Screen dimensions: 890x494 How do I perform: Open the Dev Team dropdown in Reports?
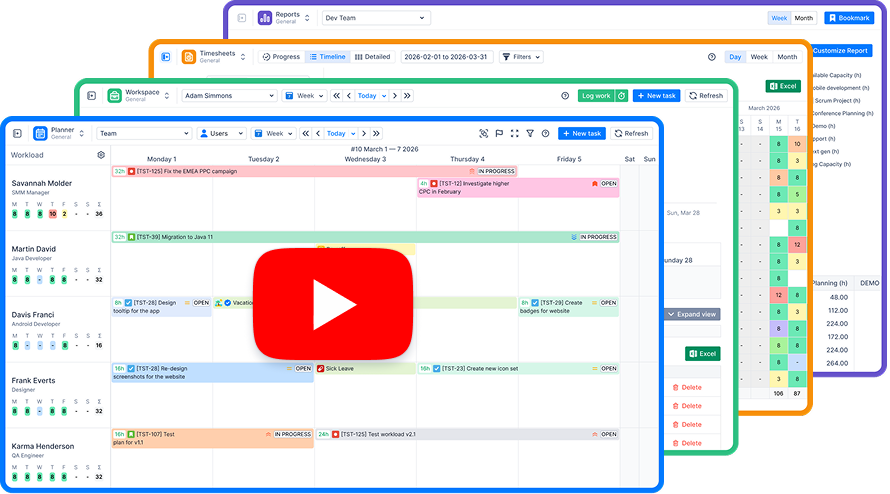376,18
